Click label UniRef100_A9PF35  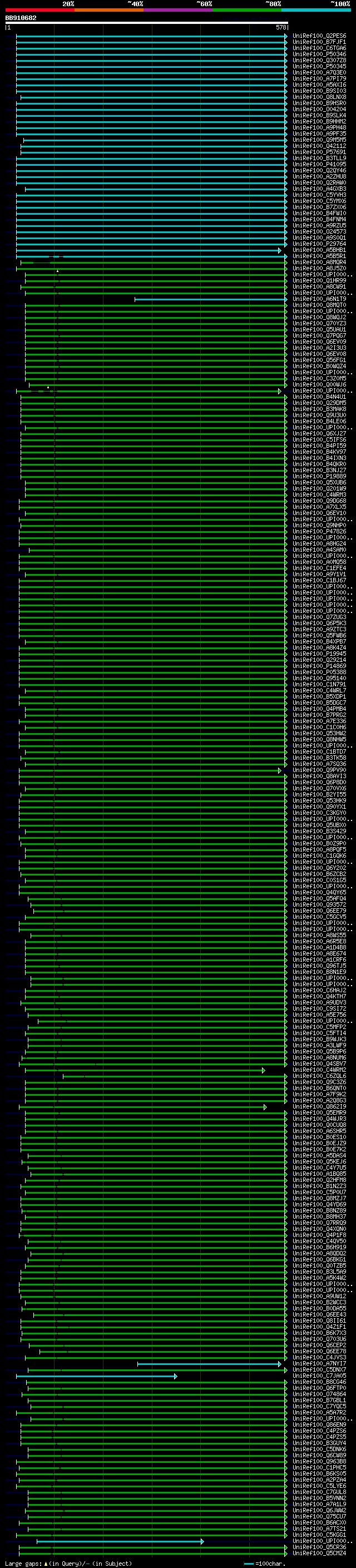(319, 133)
